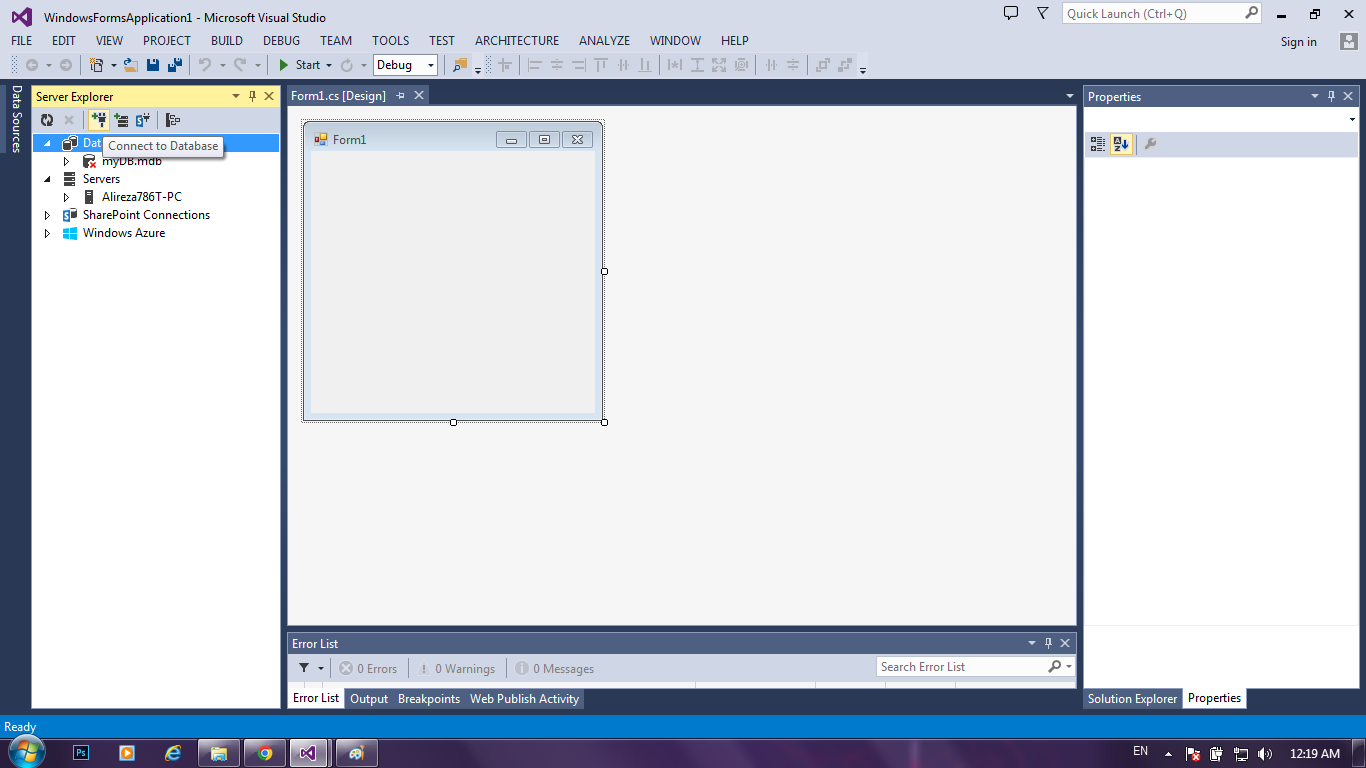Click the Navigate Backward arrow icon
The height and width of the screenshot is (768, 1366).
32,65
